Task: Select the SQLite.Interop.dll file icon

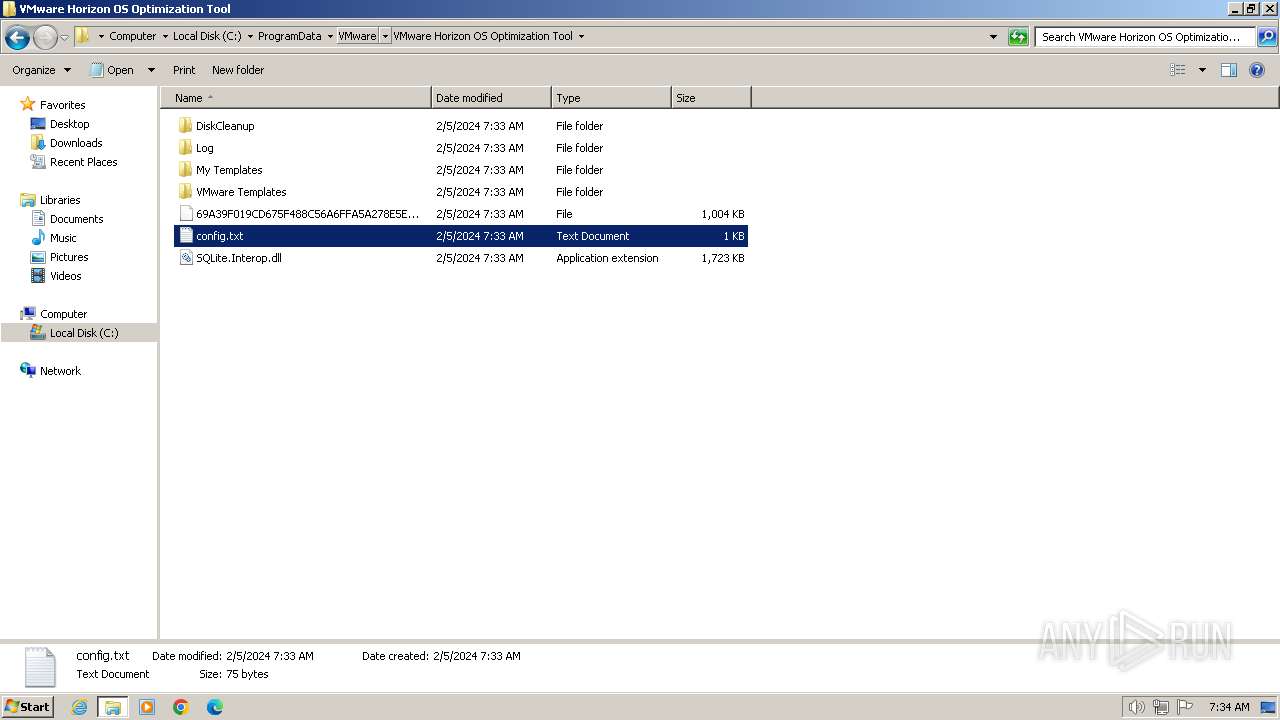Action: click(185, 258)
